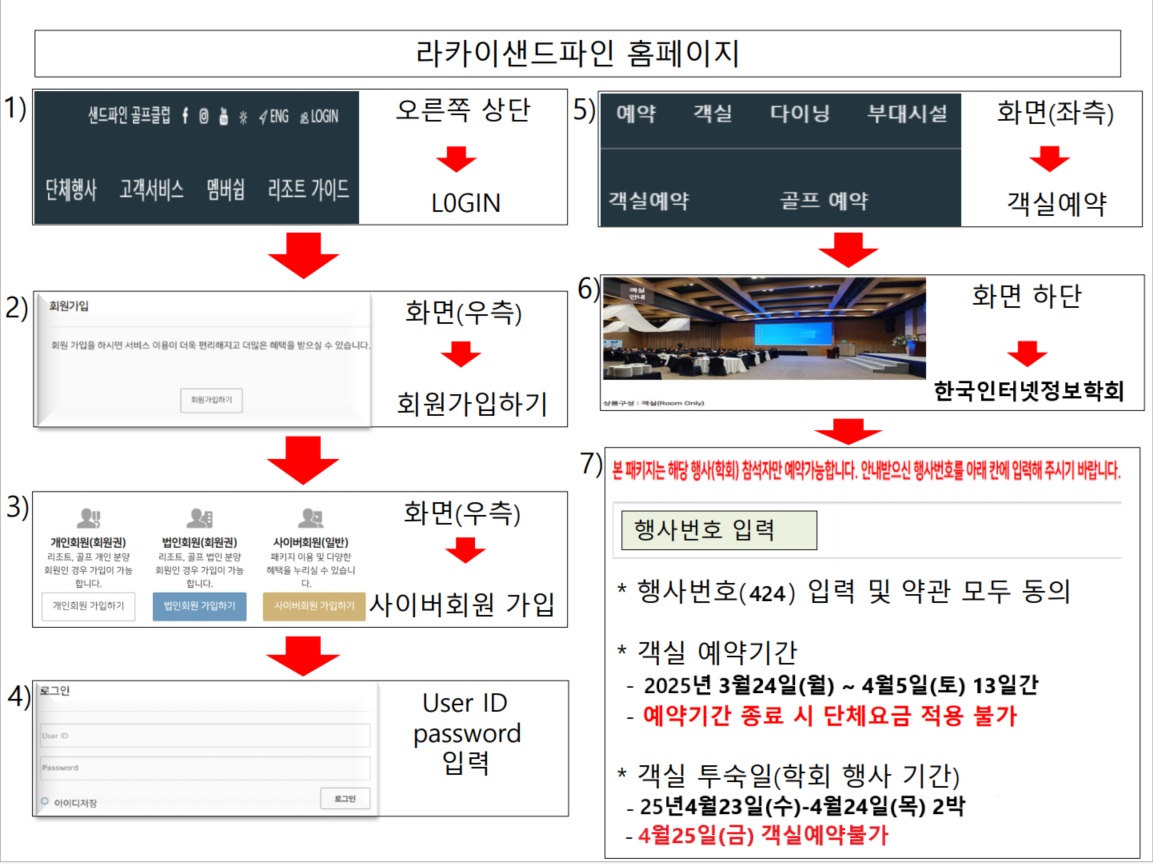Screen dimensions: 1153x864
Task: Click the YouTube icon in header
Action: (224, 116)
